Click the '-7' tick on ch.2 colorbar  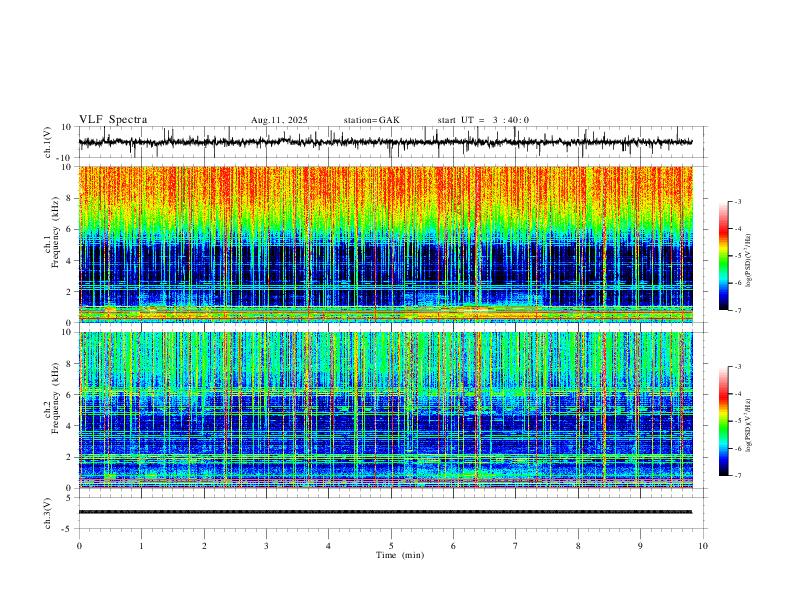pyautogui.click(x=737, y=475)
